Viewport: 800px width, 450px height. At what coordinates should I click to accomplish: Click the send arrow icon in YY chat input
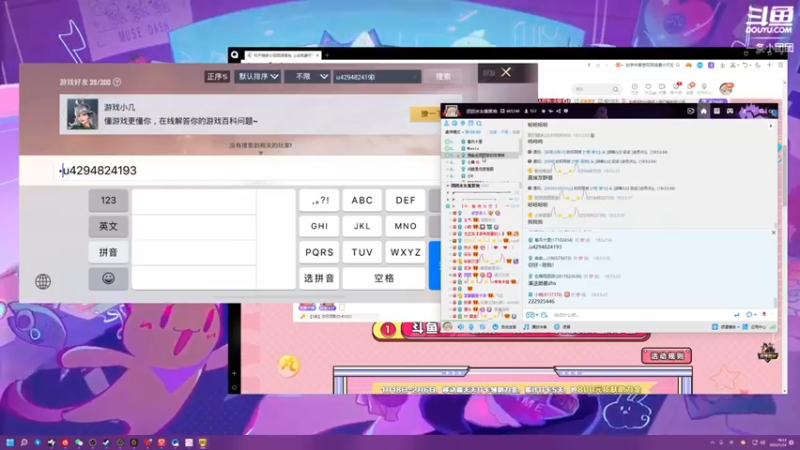(736, 315)
